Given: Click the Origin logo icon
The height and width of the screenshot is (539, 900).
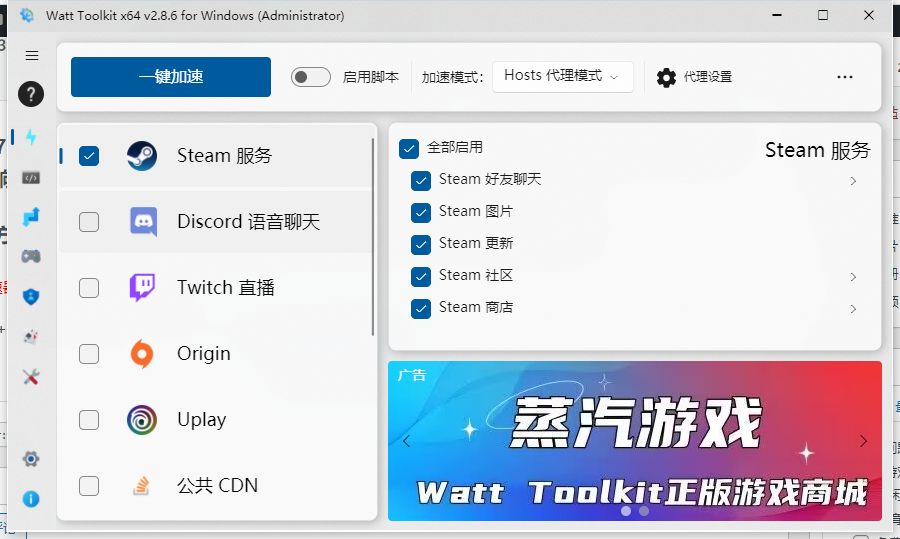Looking at the screenshot, I should [x=142, y=354].
